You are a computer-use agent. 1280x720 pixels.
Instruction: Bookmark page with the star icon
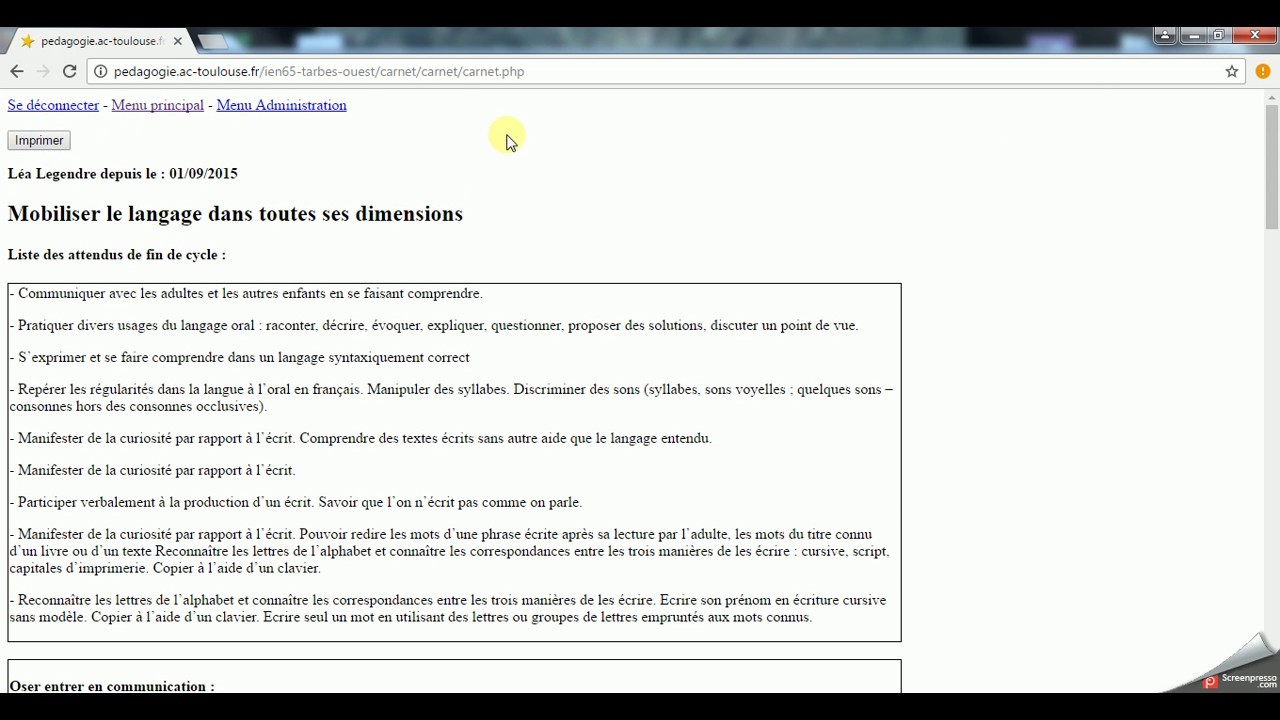click(x=1232, y=71)
